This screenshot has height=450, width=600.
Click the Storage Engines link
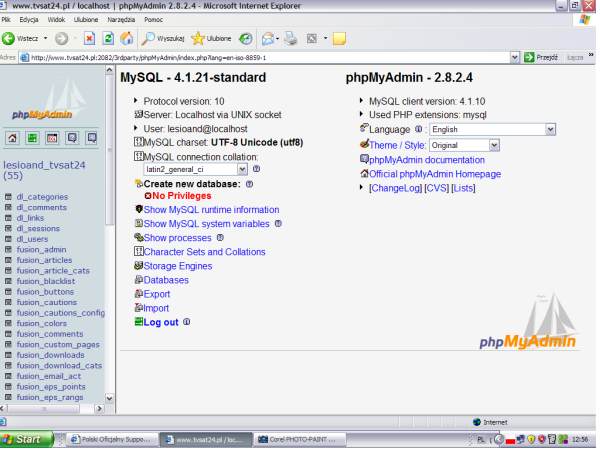[178, 266]
